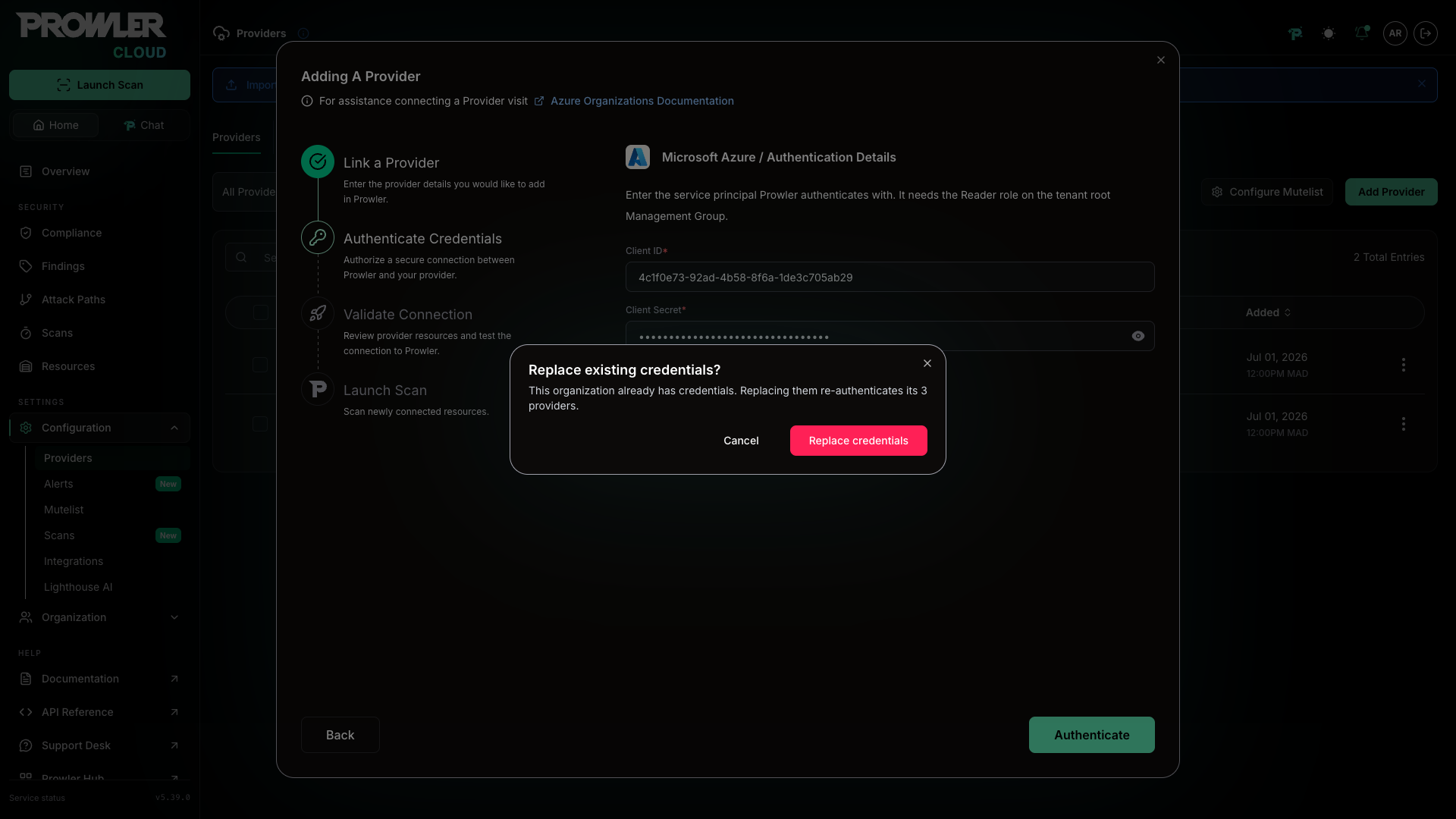Click the Client Secret input field

890,336
